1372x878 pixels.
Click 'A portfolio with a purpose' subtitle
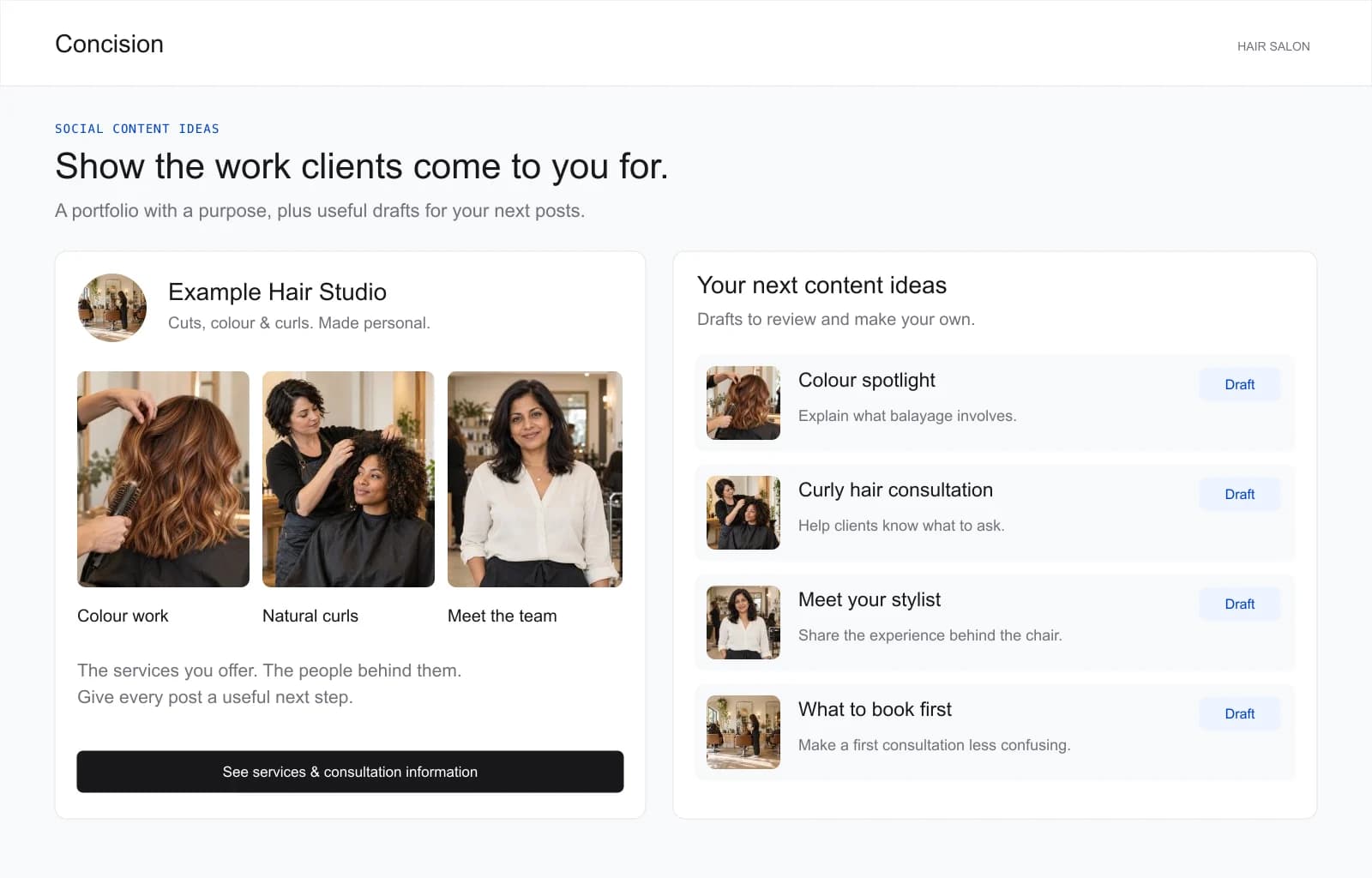tap(320, 211)
